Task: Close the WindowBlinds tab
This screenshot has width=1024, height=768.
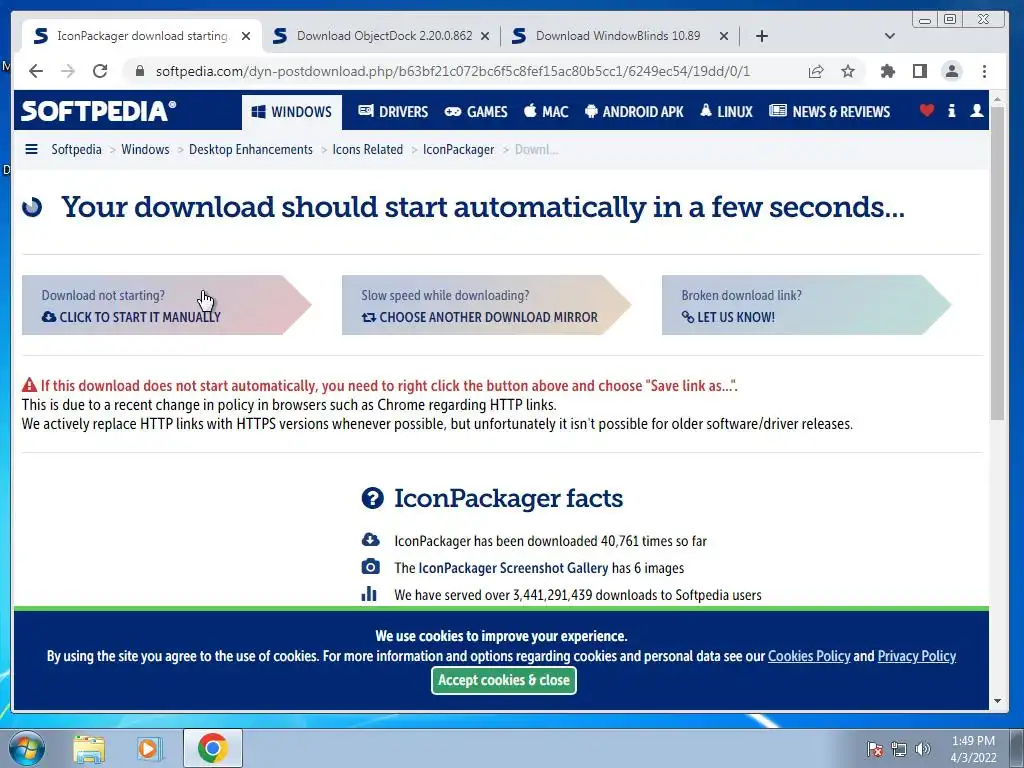Action: [724, 36]
